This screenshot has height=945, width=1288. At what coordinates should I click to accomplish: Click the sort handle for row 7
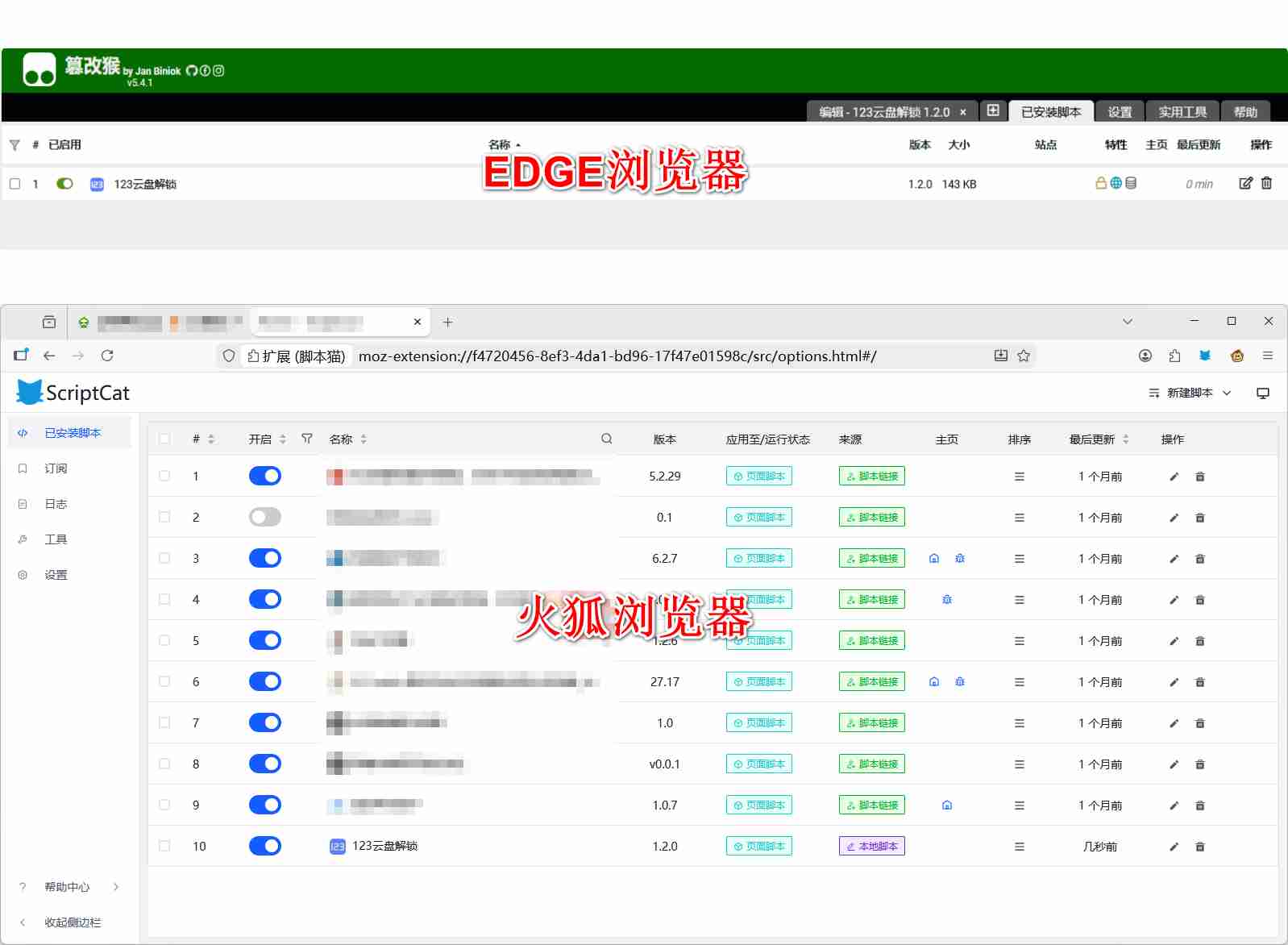1020,723
